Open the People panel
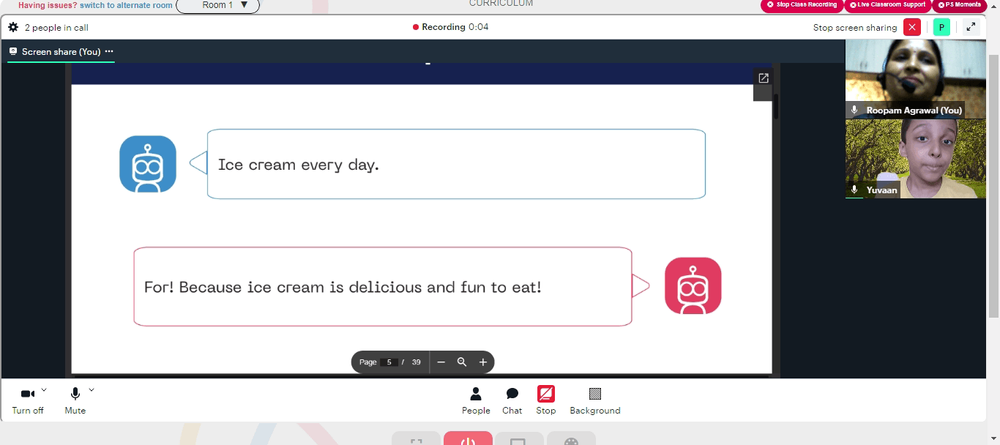The height and width of the screenshot is (445, 1000). (476, 401)
